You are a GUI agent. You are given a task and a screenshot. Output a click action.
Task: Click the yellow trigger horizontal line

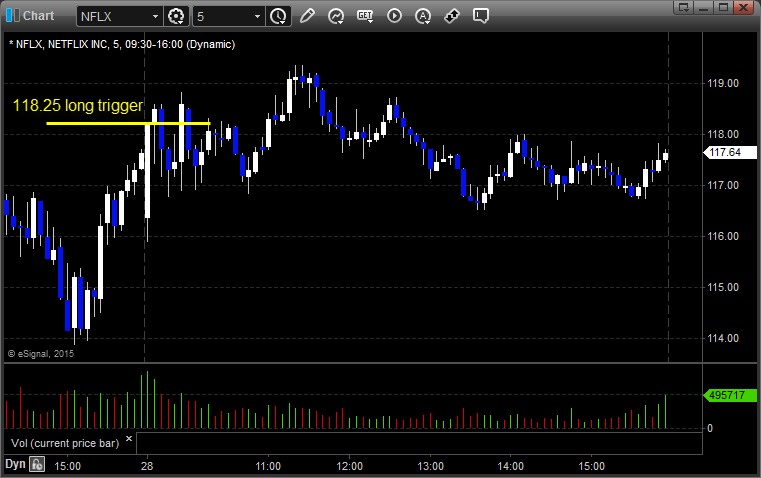point(129,123)
